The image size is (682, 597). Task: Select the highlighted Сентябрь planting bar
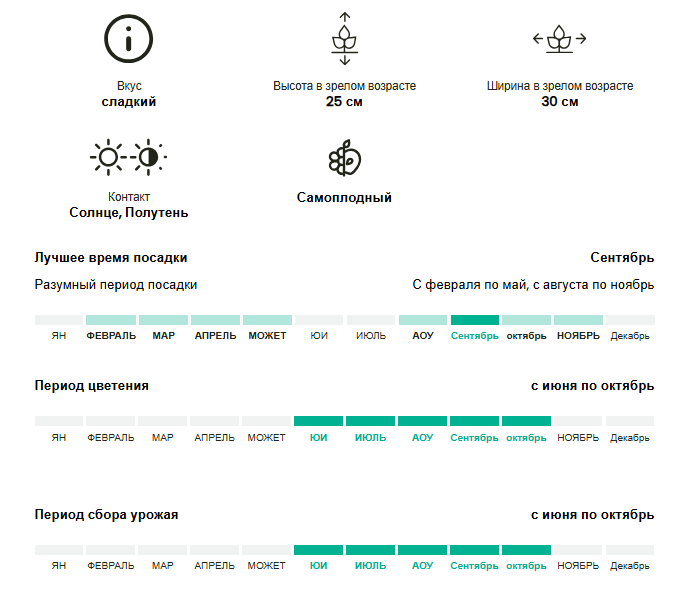475,320
